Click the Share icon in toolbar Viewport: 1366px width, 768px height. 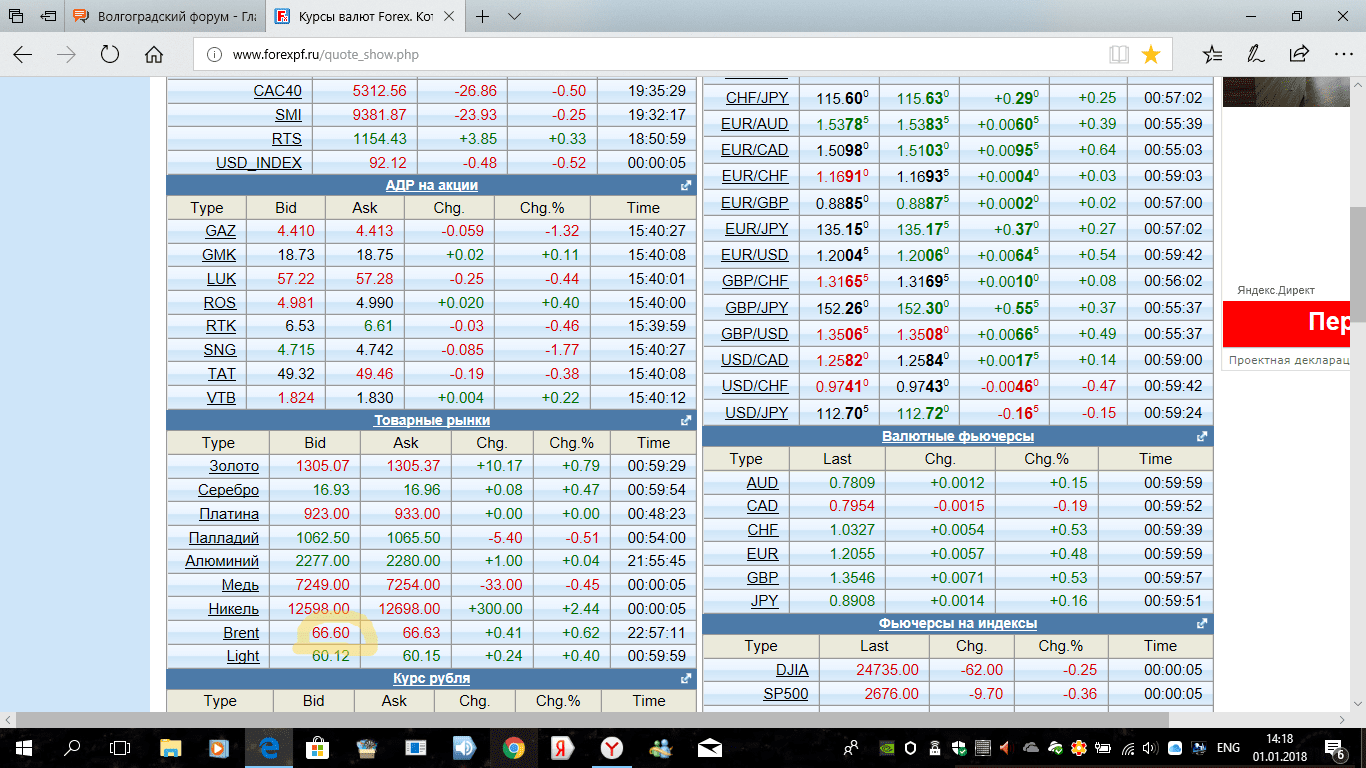coord(1299,54)
